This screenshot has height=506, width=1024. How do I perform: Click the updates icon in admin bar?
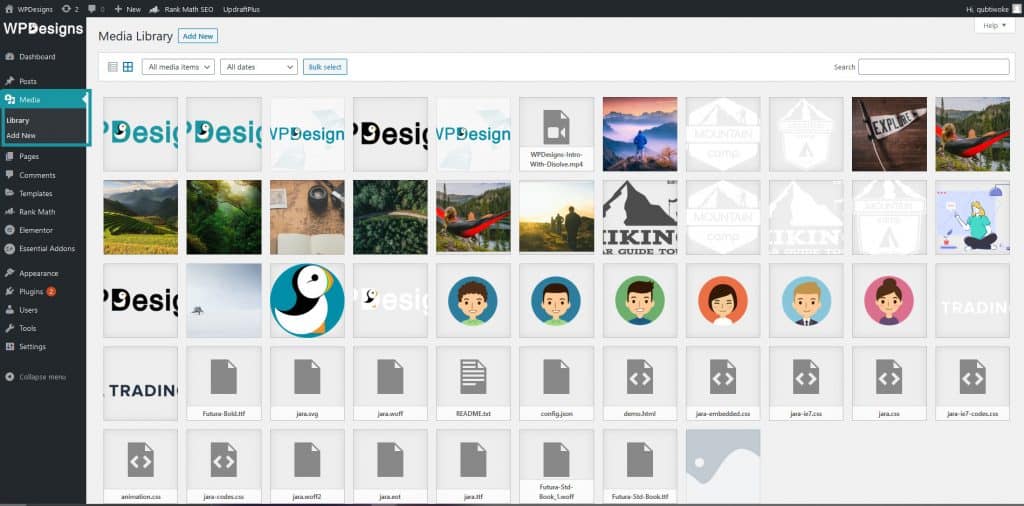[69, 8]
